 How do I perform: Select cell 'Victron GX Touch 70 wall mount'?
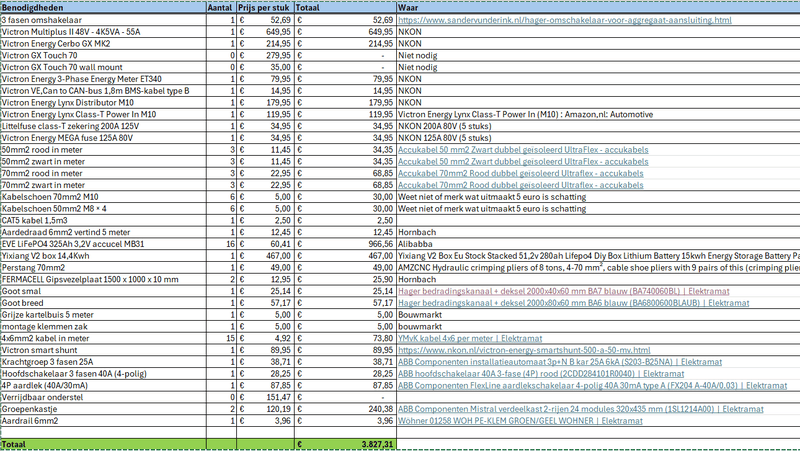(x=104, y=67)
